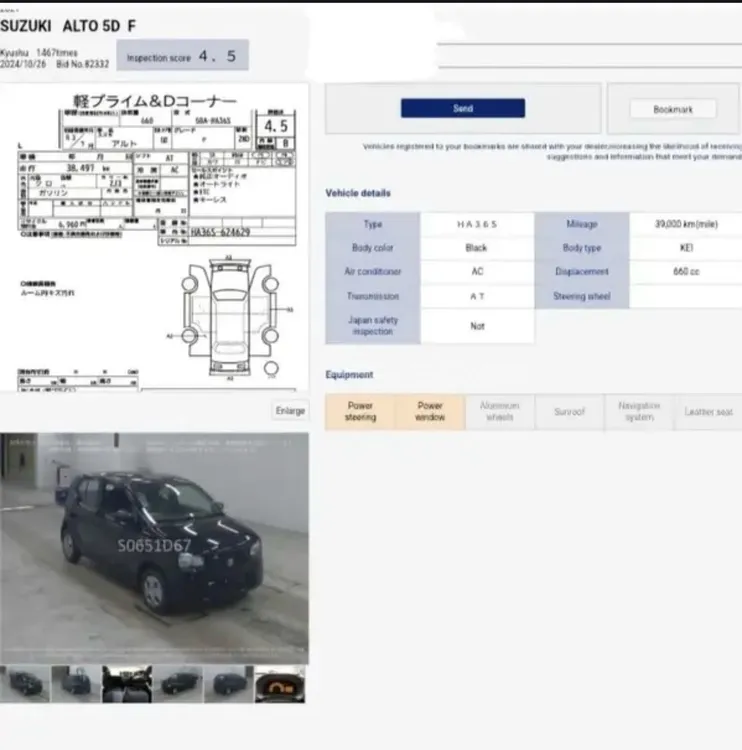This screenshot has width=742, height=750.
Task: Select fourth thumbnail of car side
Action: click(x=178, y=684)
